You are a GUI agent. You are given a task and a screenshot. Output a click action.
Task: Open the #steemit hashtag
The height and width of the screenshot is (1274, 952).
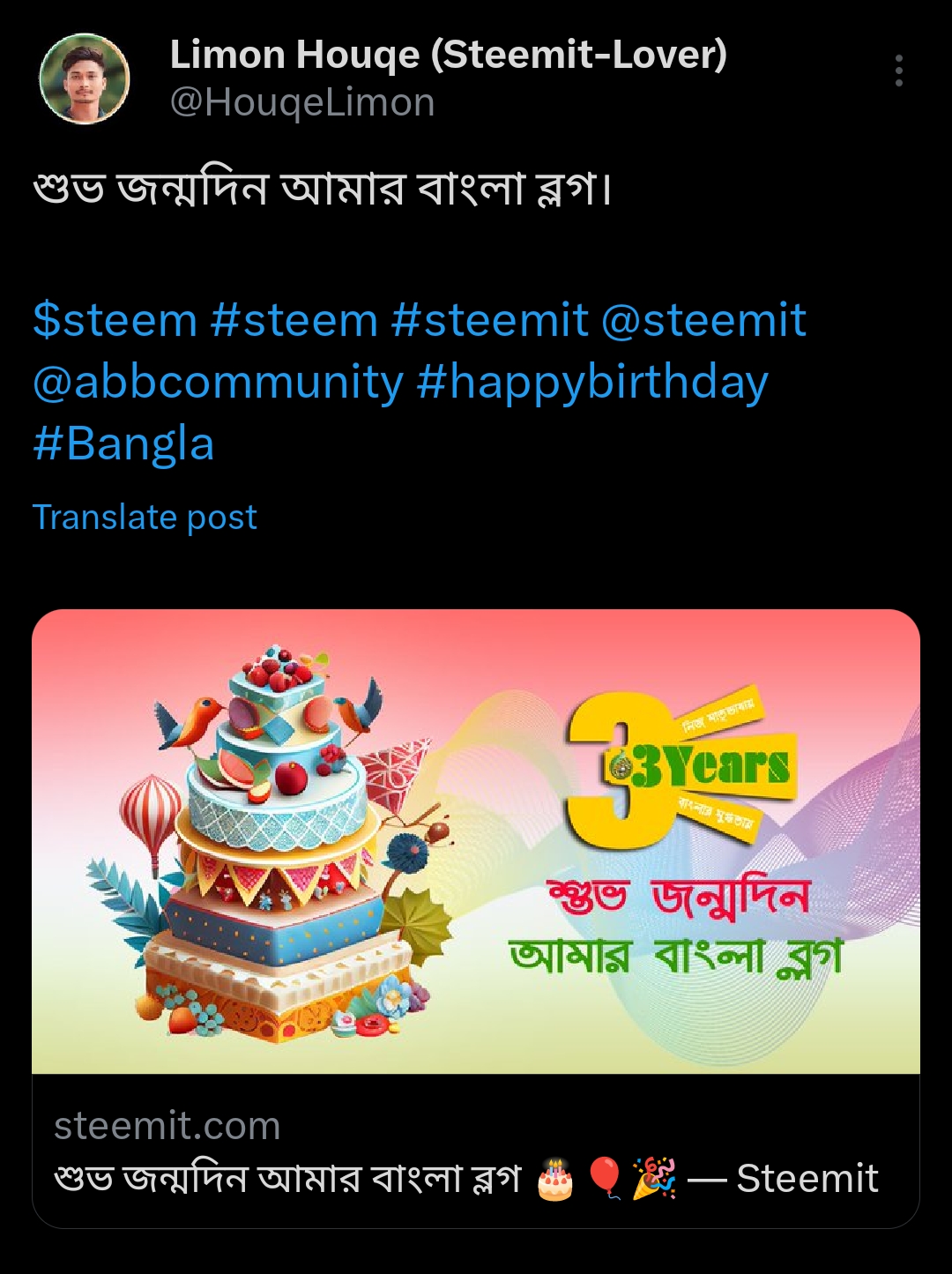tap(489, 319)
